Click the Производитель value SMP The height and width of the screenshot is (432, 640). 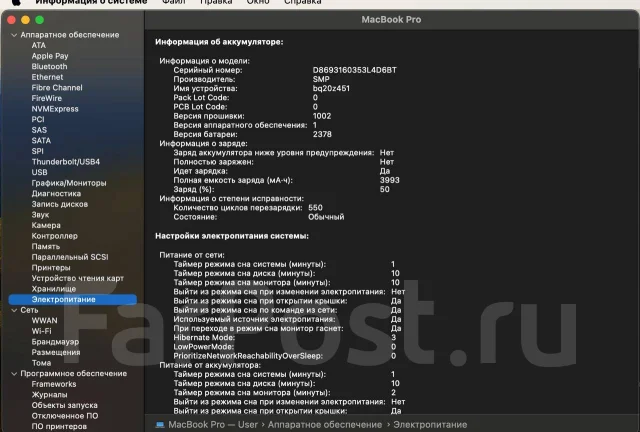click(321, 79)
